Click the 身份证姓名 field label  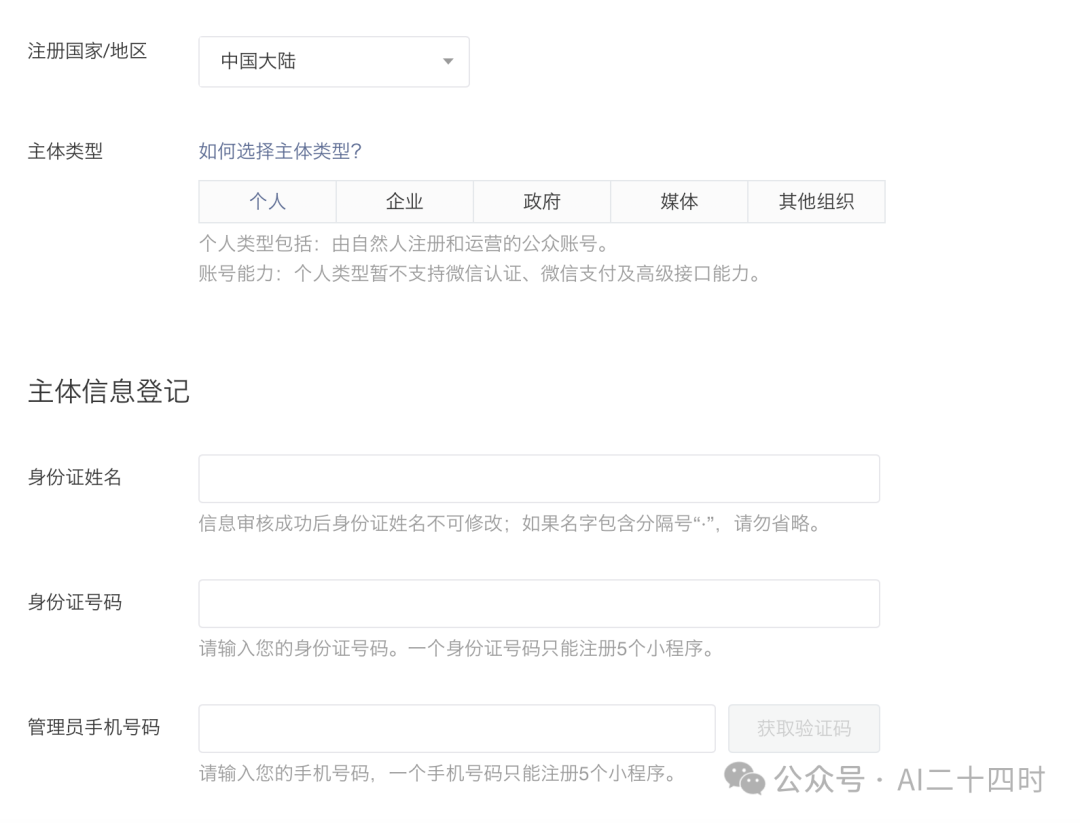pyautogui.click(x=74, y=477)
